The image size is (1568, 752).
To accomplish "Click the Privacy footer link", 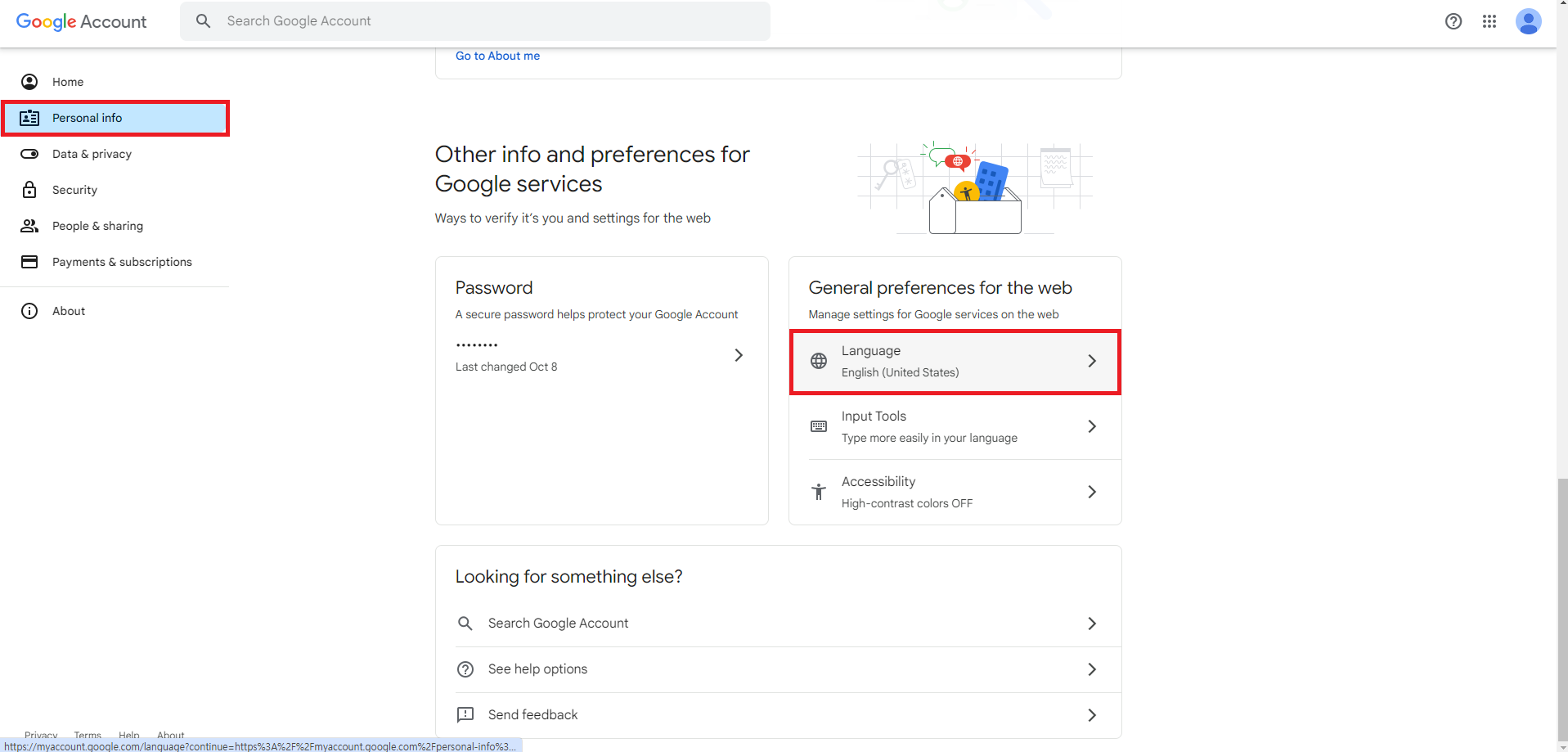I will pos(41,735).
